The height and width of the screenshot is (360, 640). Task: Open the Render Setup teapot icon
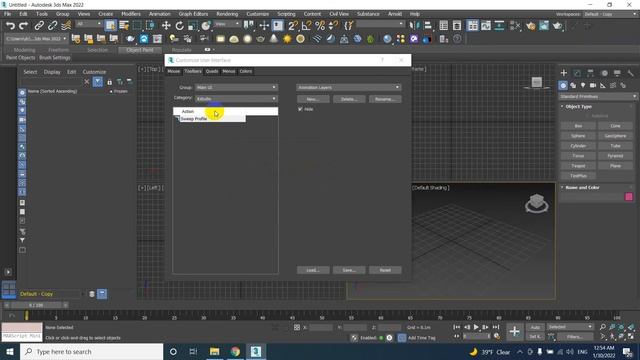tap(530, 26)
